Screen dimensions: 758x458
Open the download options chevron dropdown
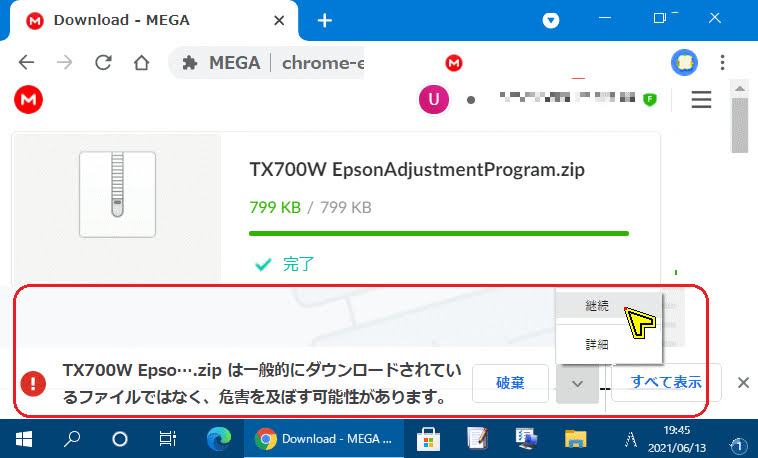click(x=577, y=384)
